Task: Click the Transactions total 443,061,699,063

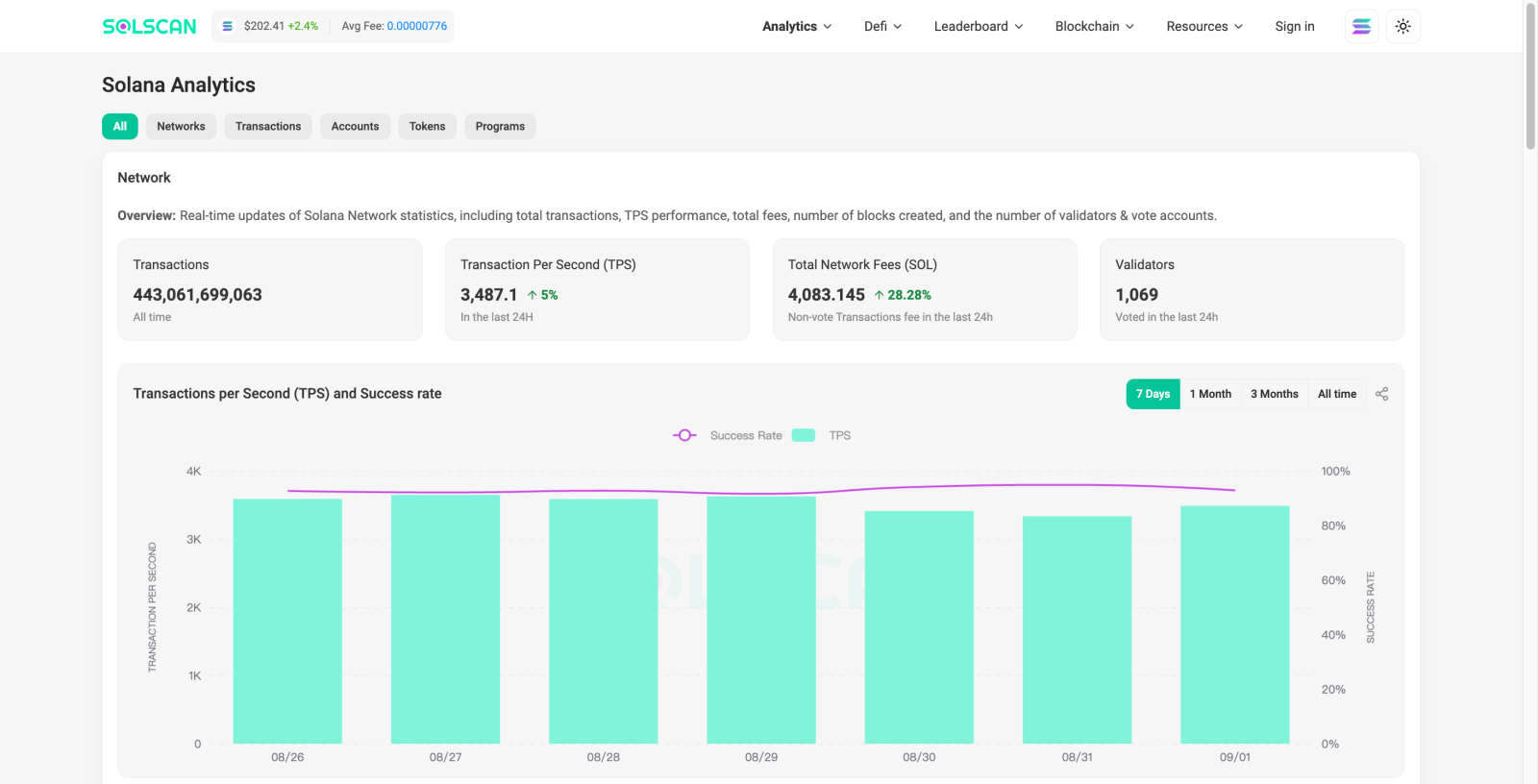Action: click(197, 295)
